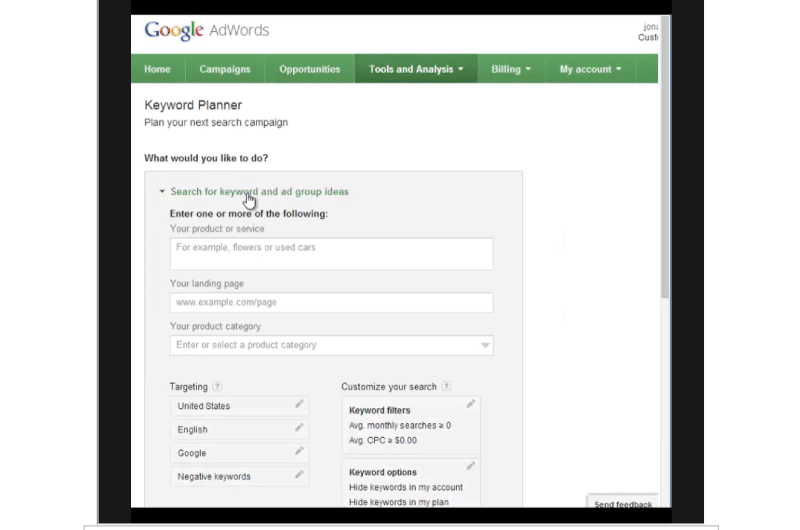Edit the English language targeting pencil
Viewport: 800px width, 530px height.
tap(299, 427)
